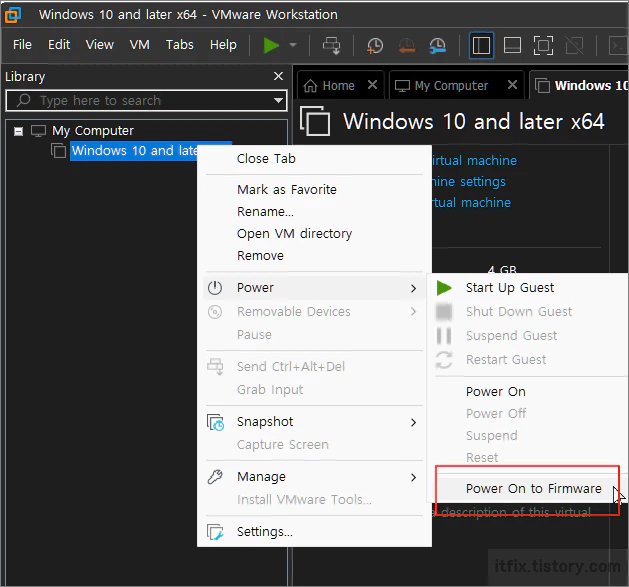The width and height of the screenshot is (629, 587).
Task: Open the Help menu
Action: [x=223, y=45]
